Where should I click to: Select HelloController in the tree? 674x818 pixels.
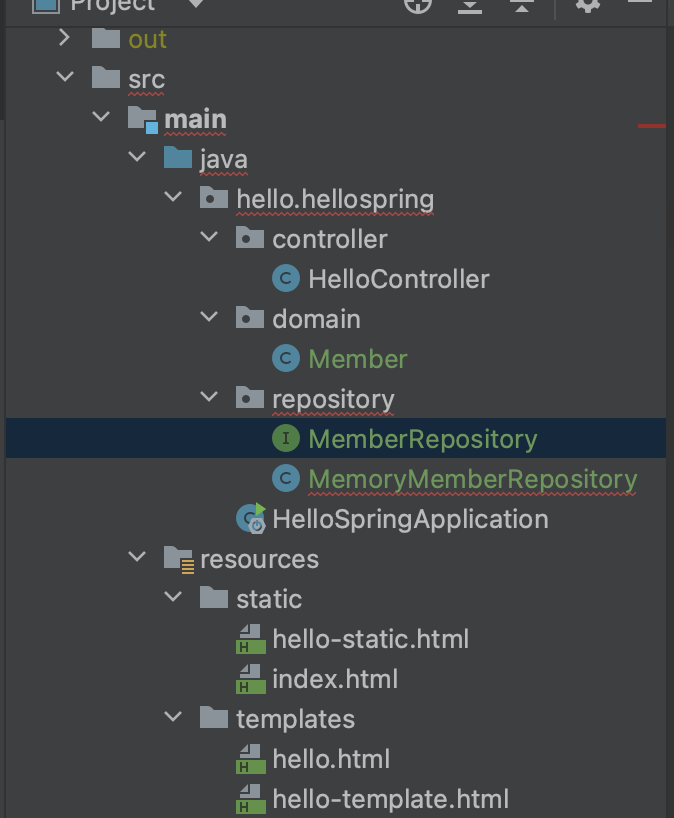tap(399, 279)
